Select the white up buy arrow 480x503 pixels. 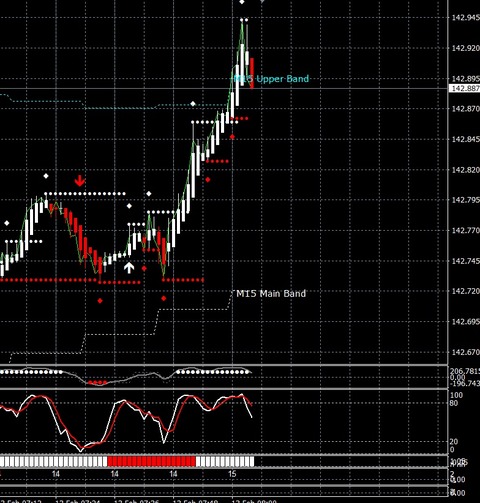(129, 267)
